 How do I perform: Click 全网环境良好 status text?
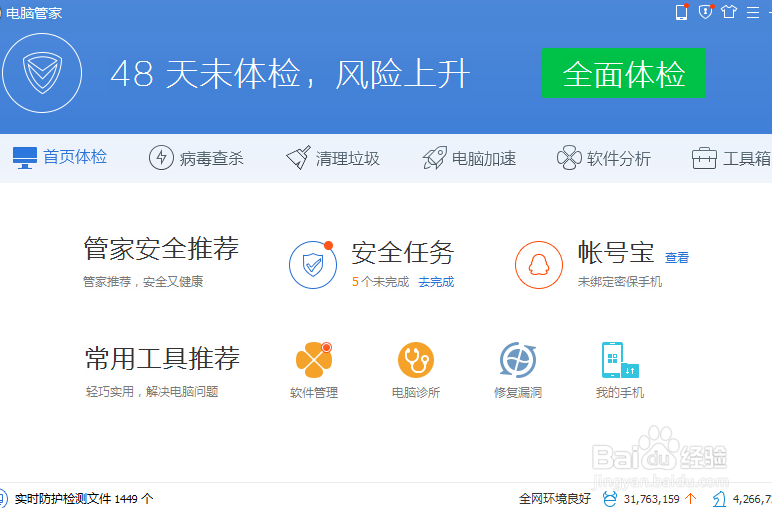pyautogui.click(x=554, y=499)
